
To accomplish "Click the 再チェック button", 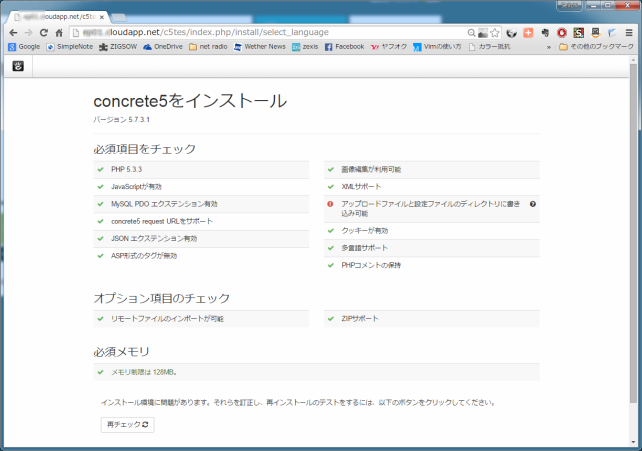I will pos(127,424).
